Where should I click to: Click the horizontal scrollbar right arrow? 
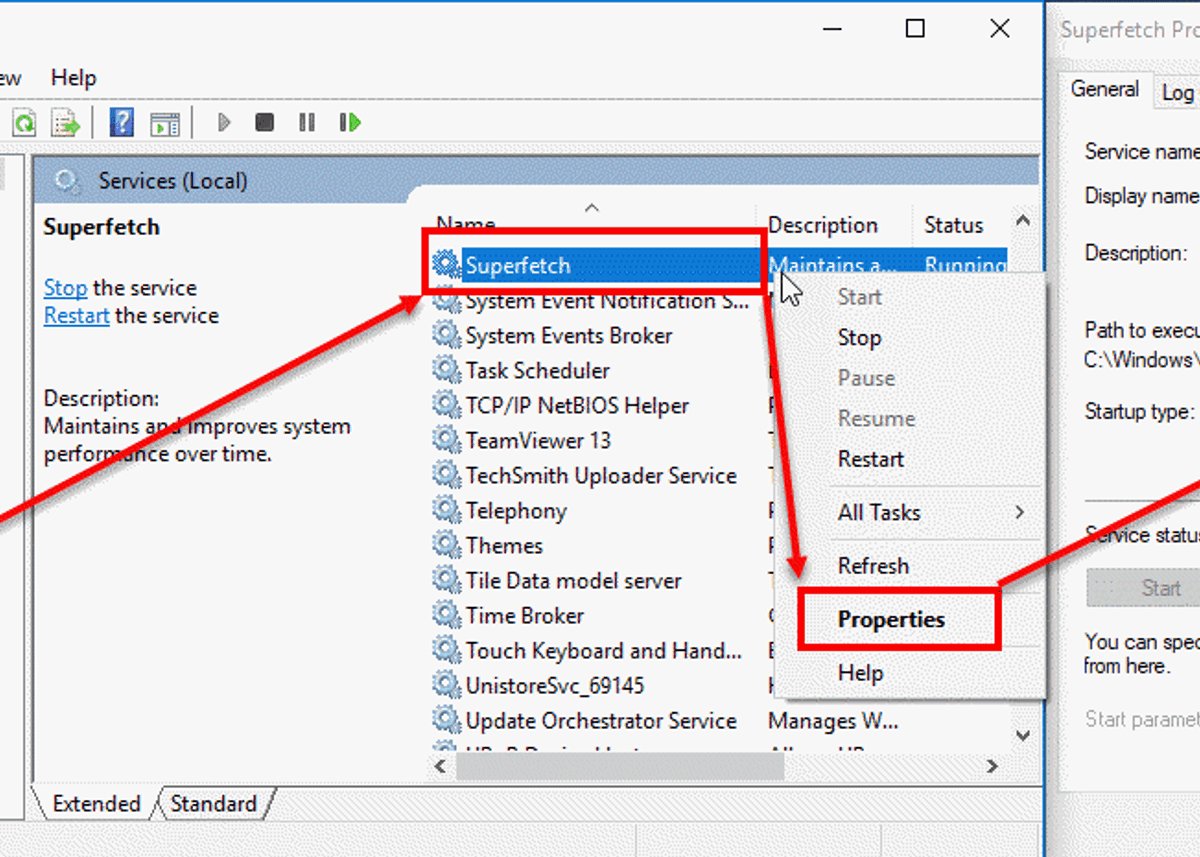coord(992,767)
